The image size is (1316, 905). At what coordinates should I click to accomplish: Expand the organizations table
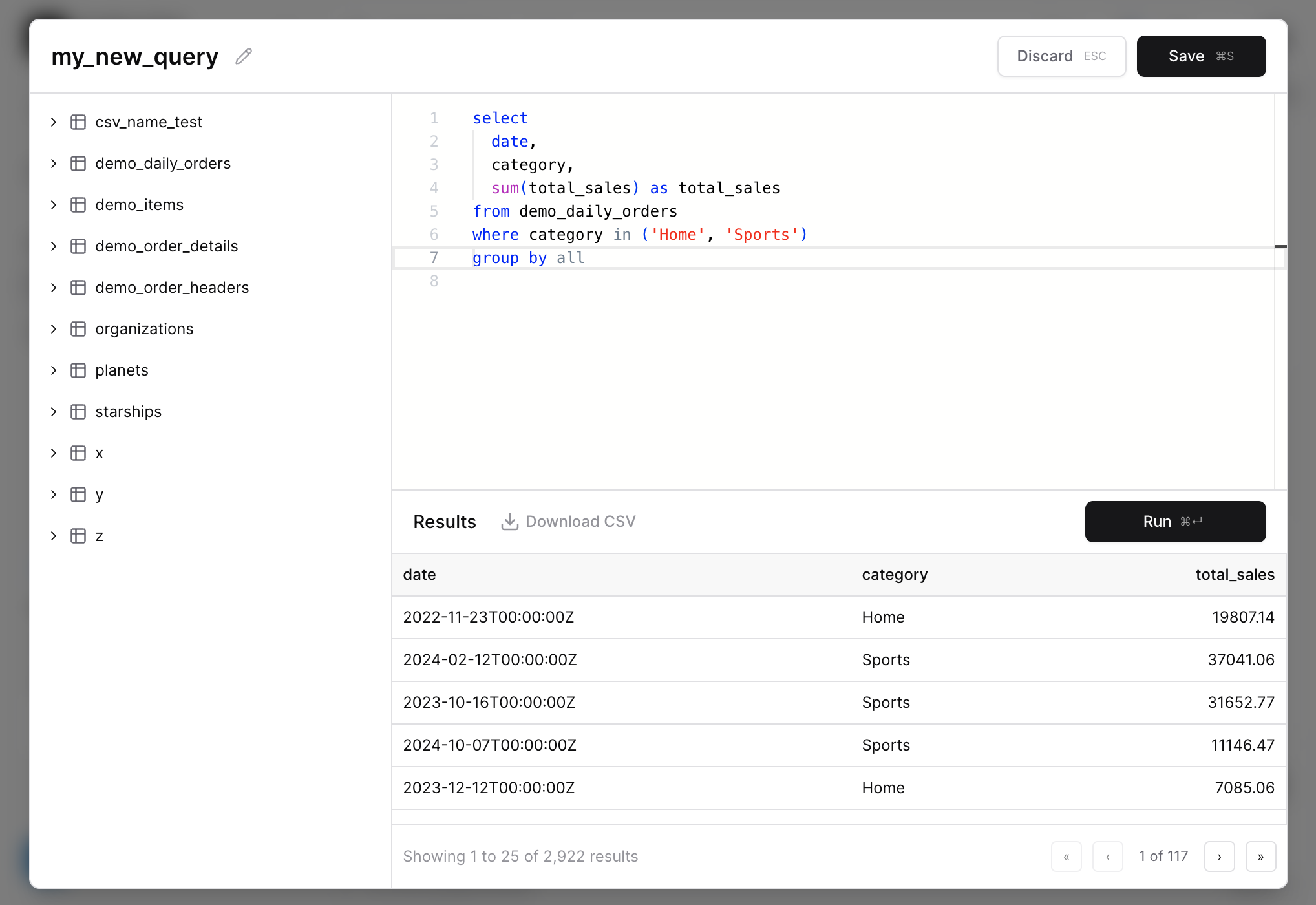coord(54,328)
